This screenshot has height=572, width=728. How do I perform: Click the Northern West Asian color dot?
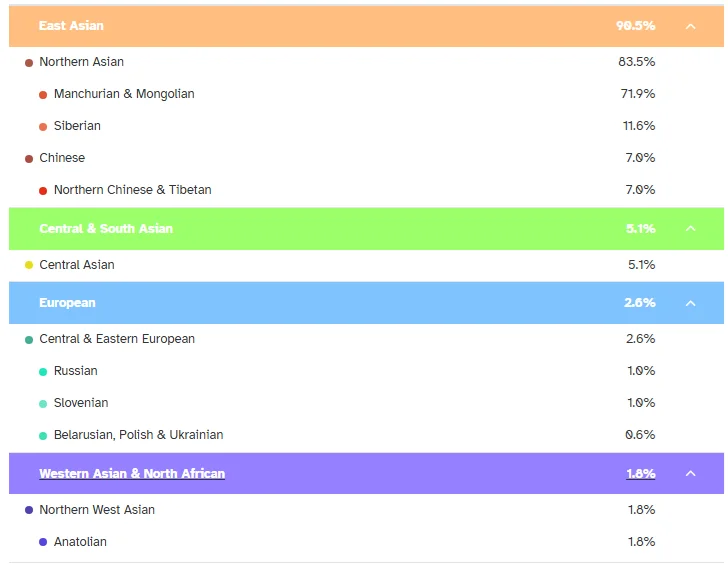29,510
